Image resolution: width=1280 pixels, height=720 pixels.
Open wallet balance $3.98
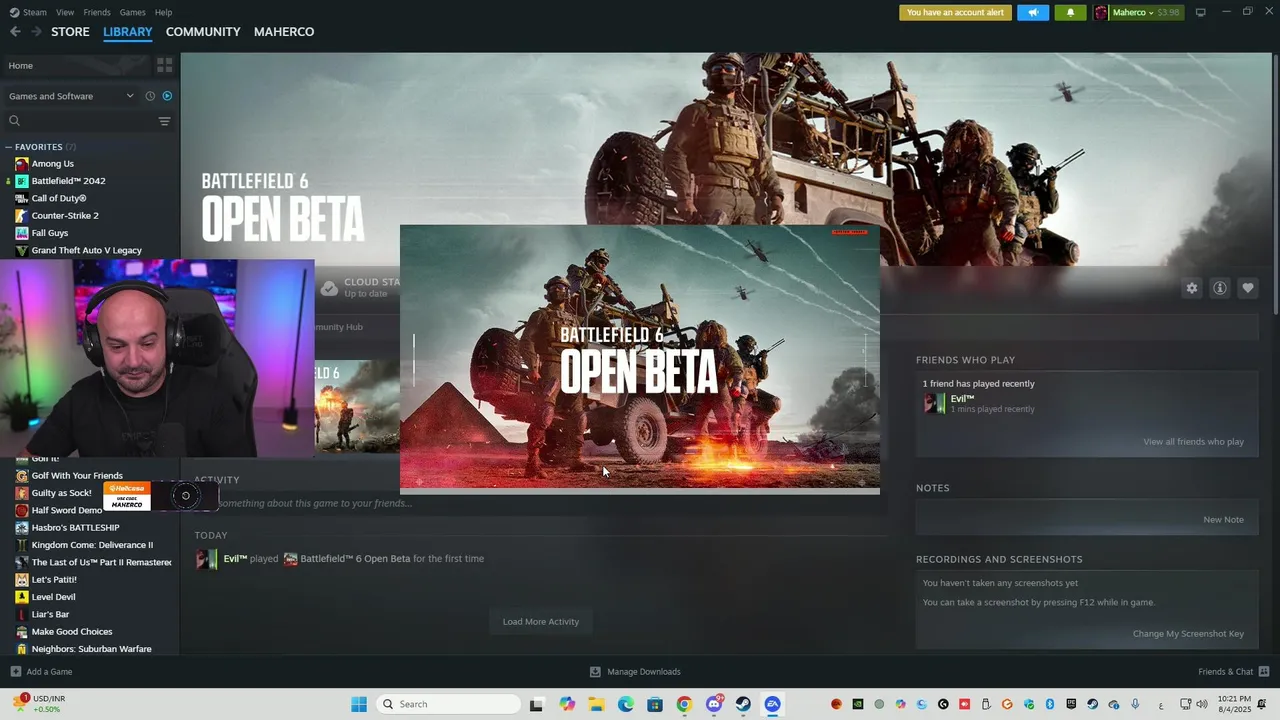pos(1169,13)
